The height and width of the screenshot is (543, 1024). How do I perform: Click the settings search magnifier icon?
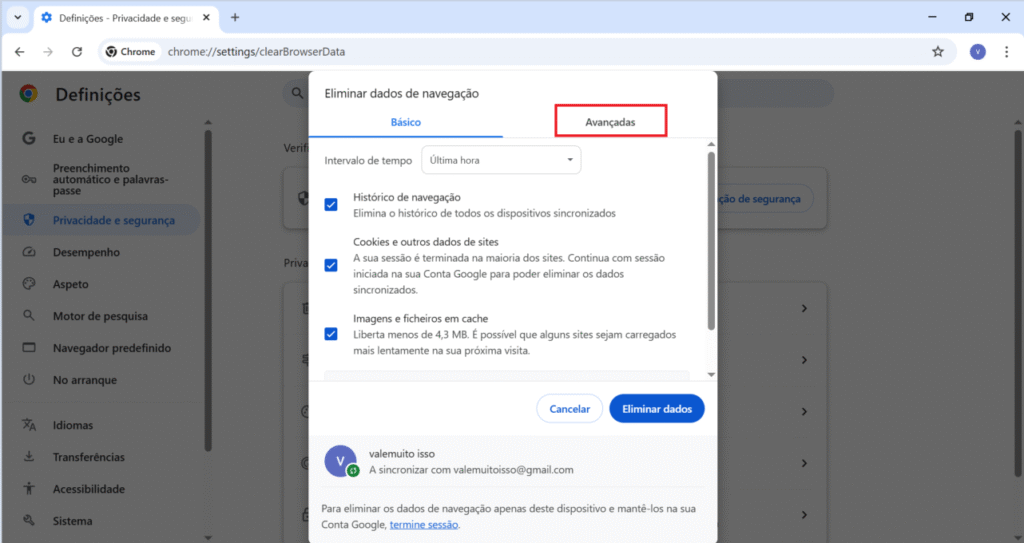coord(298,93)
